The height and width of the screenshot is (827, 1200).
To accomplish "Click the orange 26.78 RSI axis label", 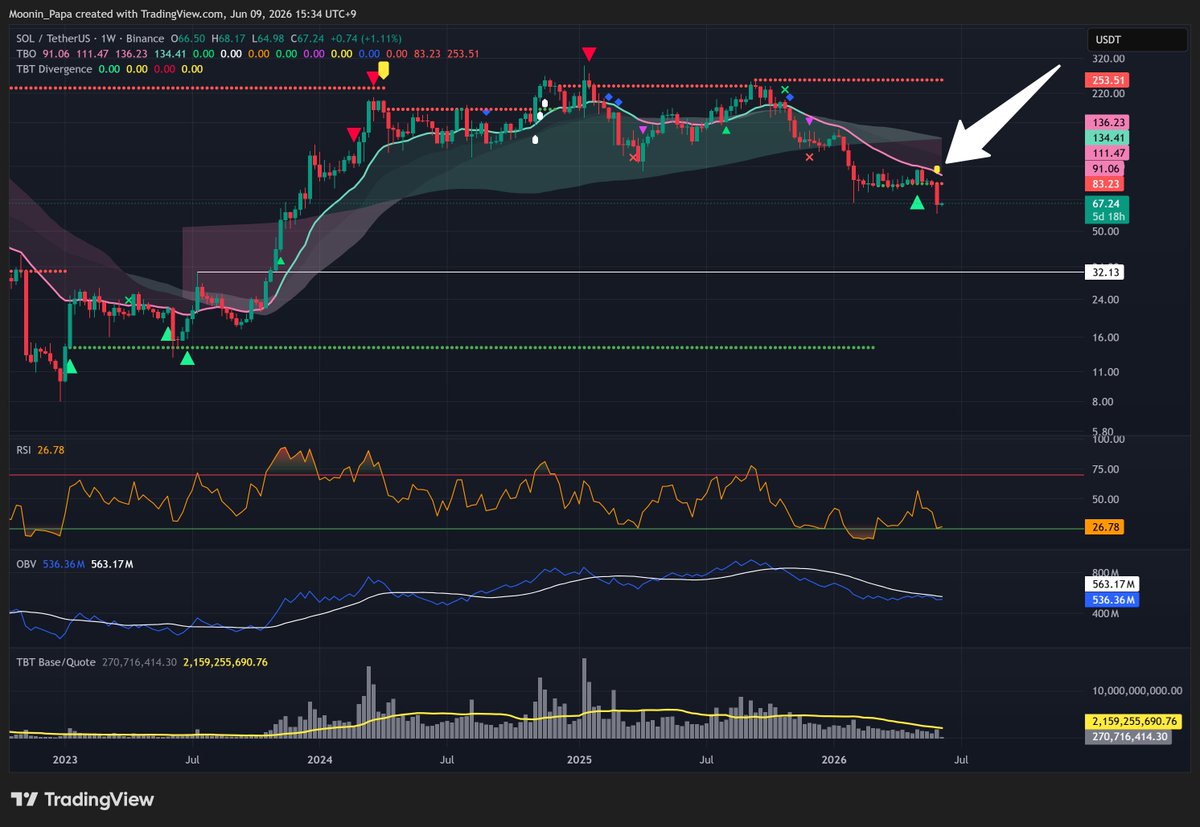I will tap(1103, 528).
